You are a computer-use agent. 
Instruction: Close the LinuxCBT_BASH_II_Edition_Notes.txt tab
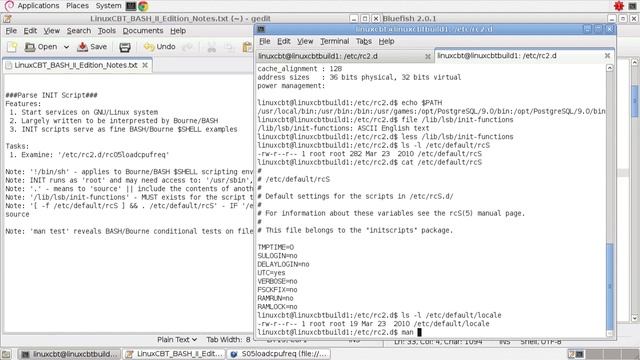145,65
